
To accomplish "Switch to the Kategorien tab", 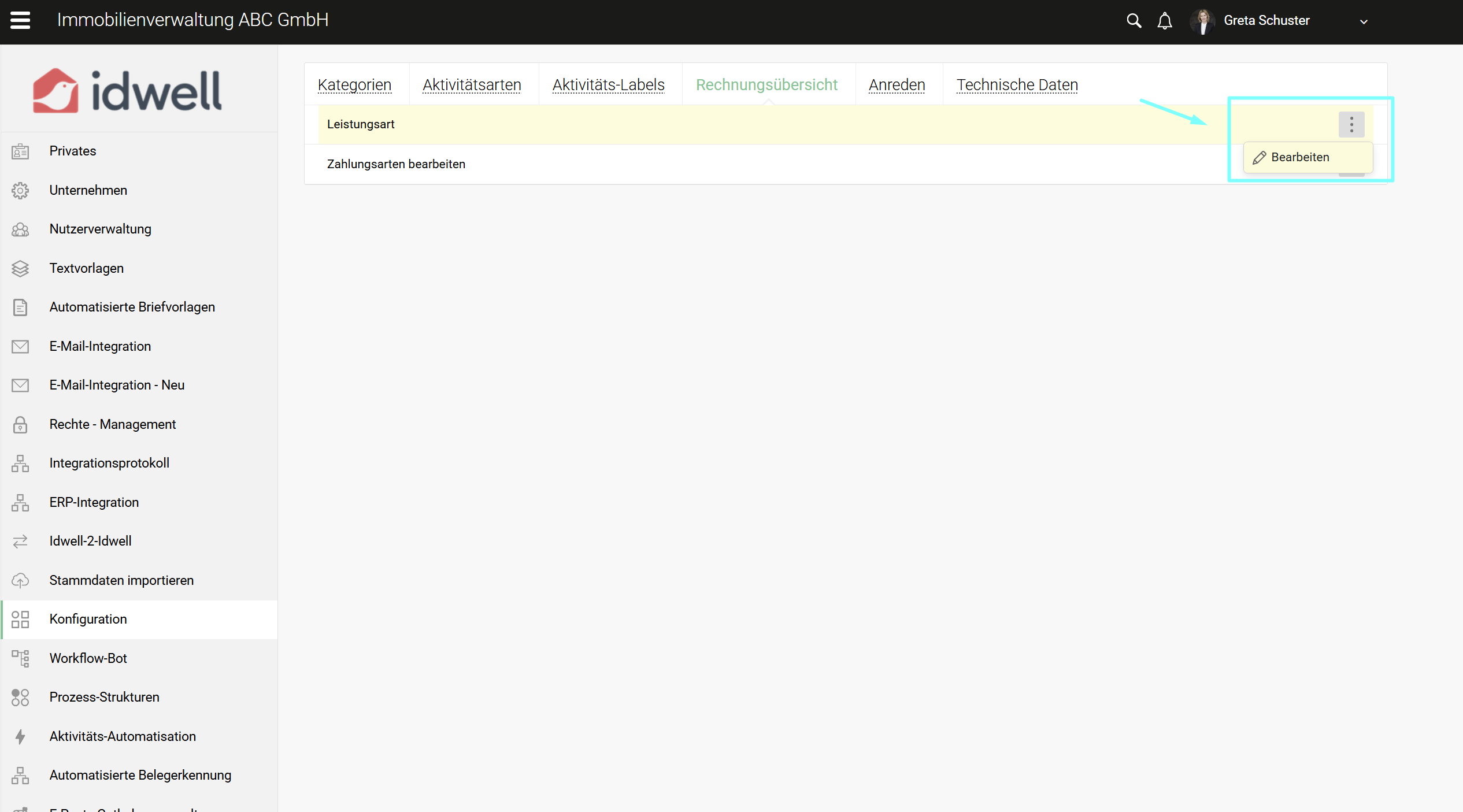I will tap(354, 85).
